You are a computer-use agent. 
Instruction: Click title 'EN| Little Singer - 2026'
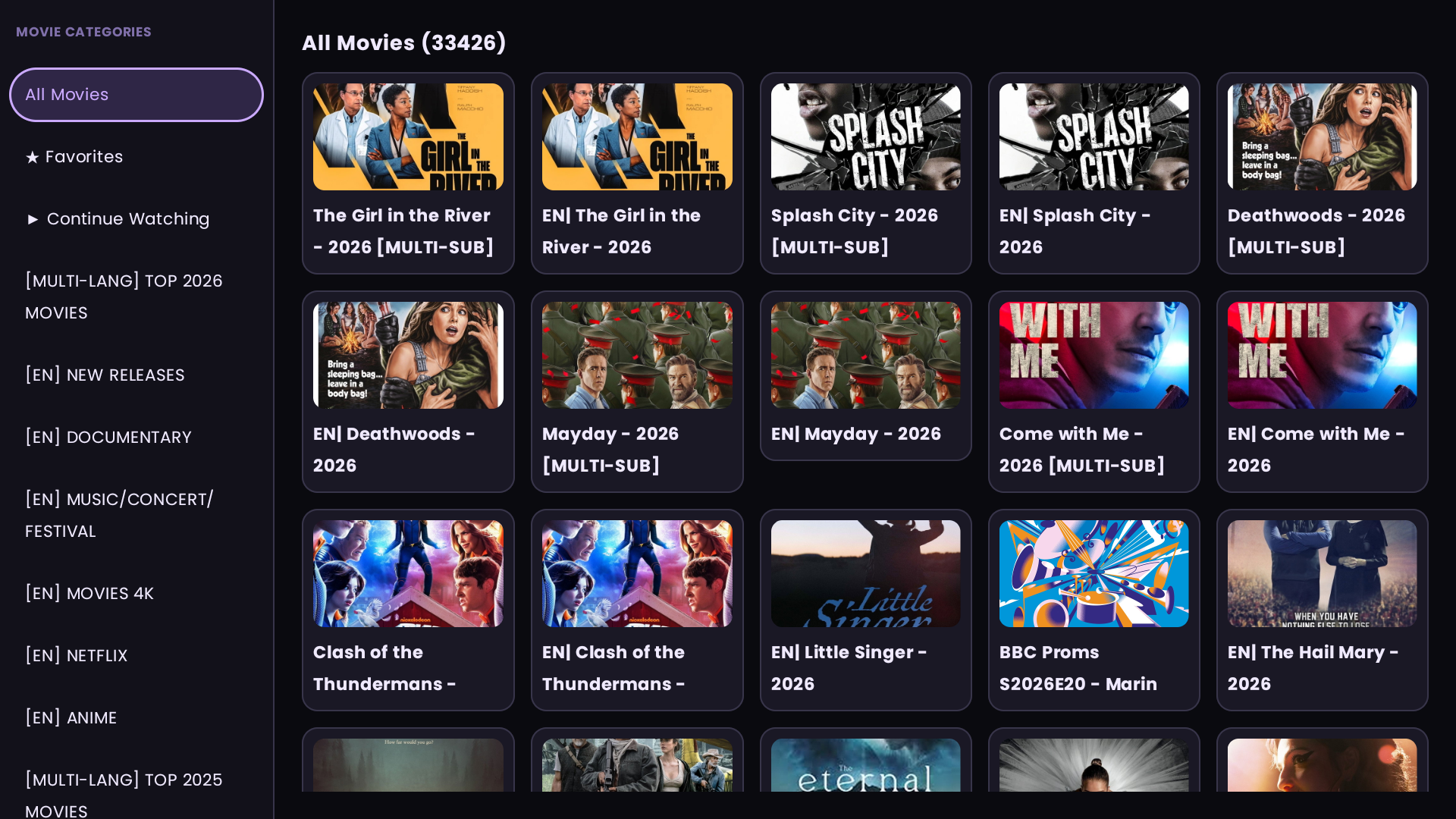point(849,668)
